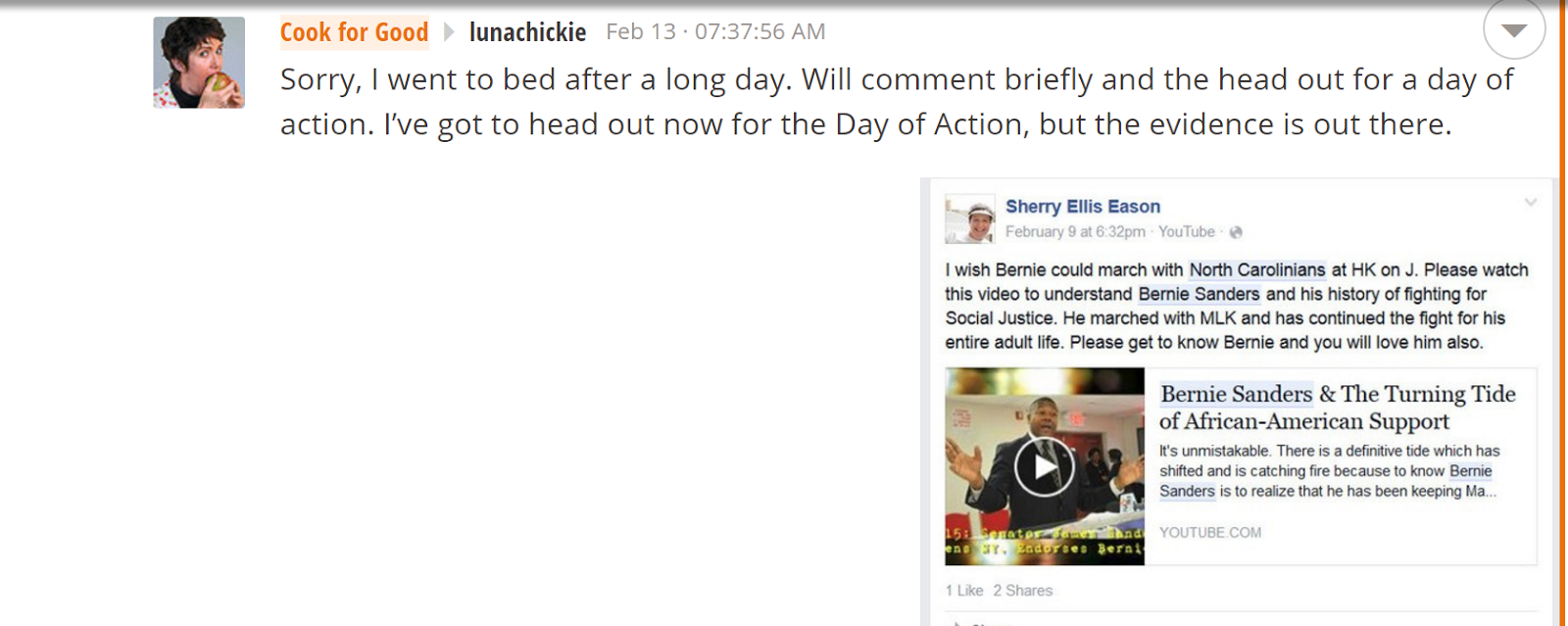Click the Sherry Ellis Eason name link

(1082, 207)
